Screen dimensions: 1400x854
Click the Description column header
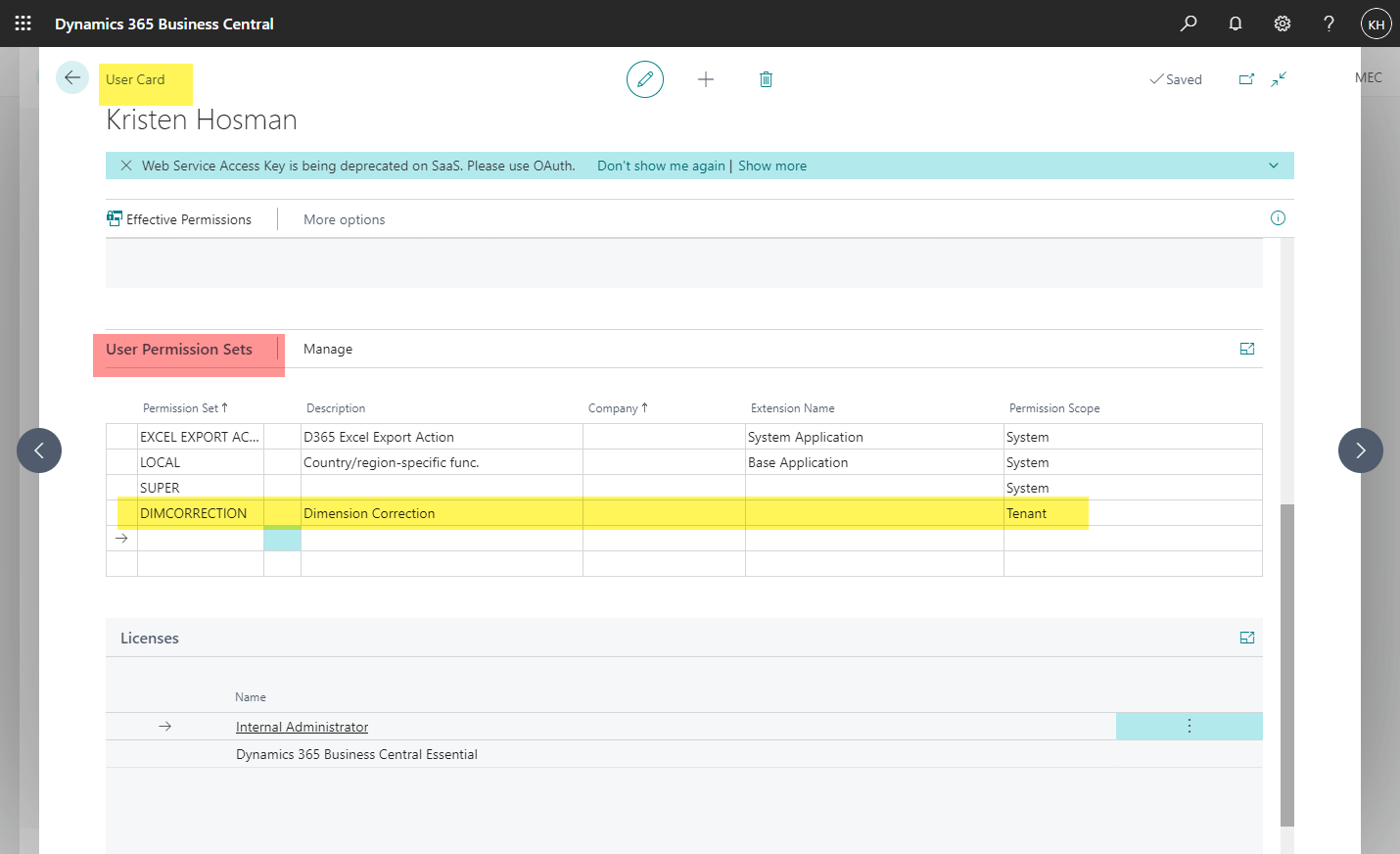[x=336, y=408]
